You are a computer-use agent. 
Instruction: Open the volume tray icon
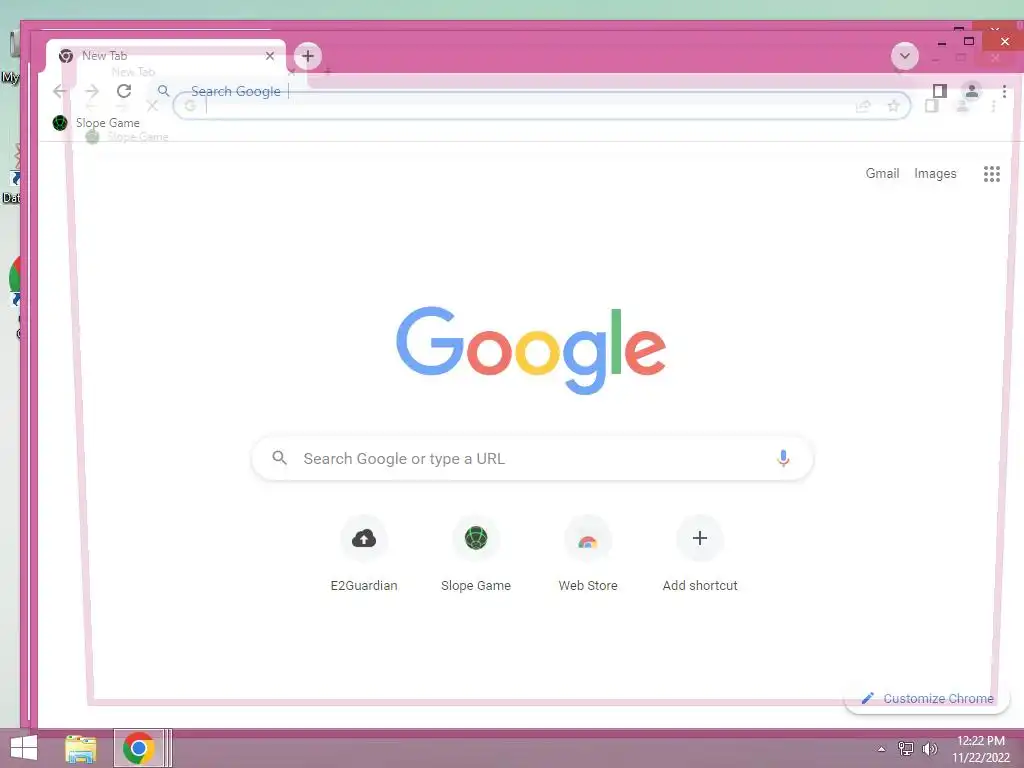tap(929, 748)
